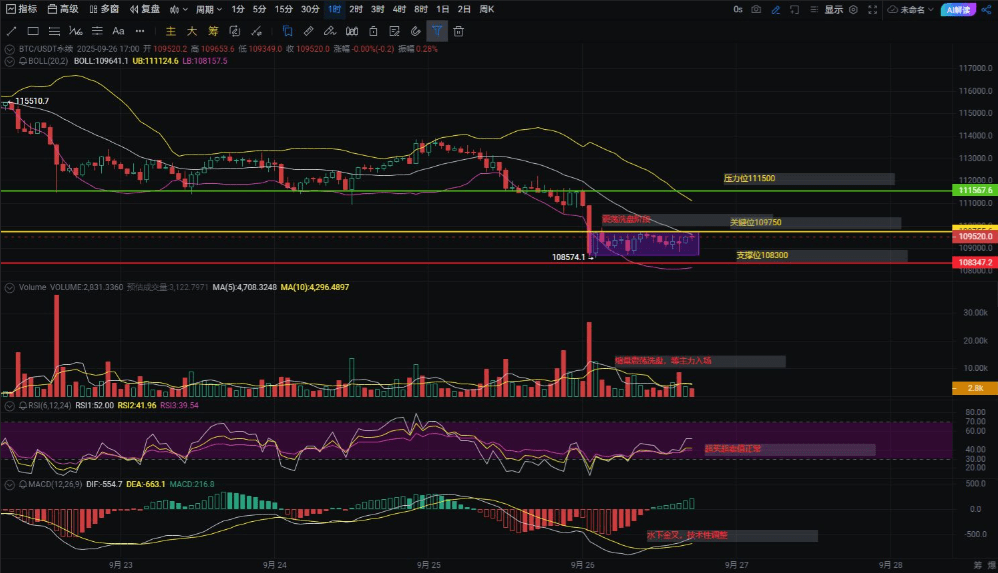Click the line-with-gear settings tool icon

[x=256, y=31]
